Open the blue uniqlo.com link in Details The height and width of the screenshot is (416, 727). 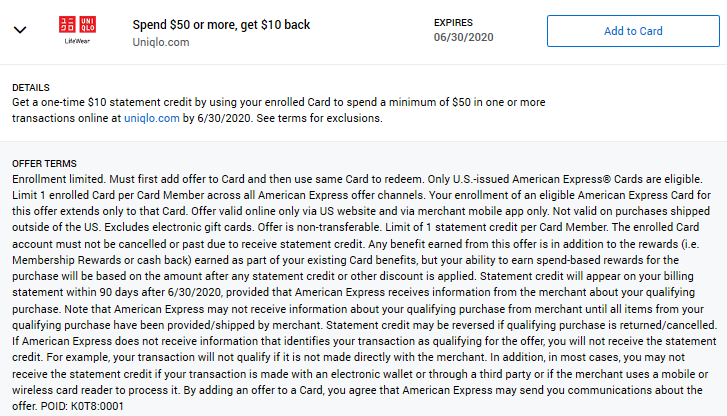coord(152,118)
